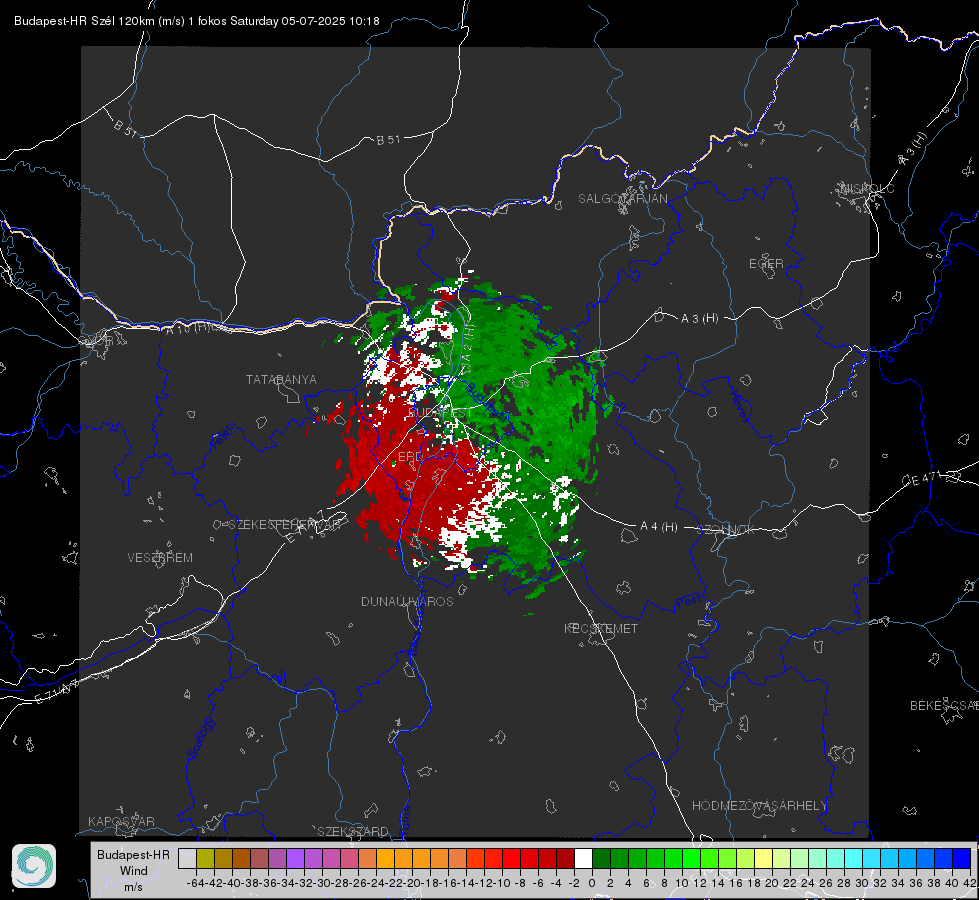Click the SZÉKESFEHÉRVÁR city label

[x=285, y=525]
